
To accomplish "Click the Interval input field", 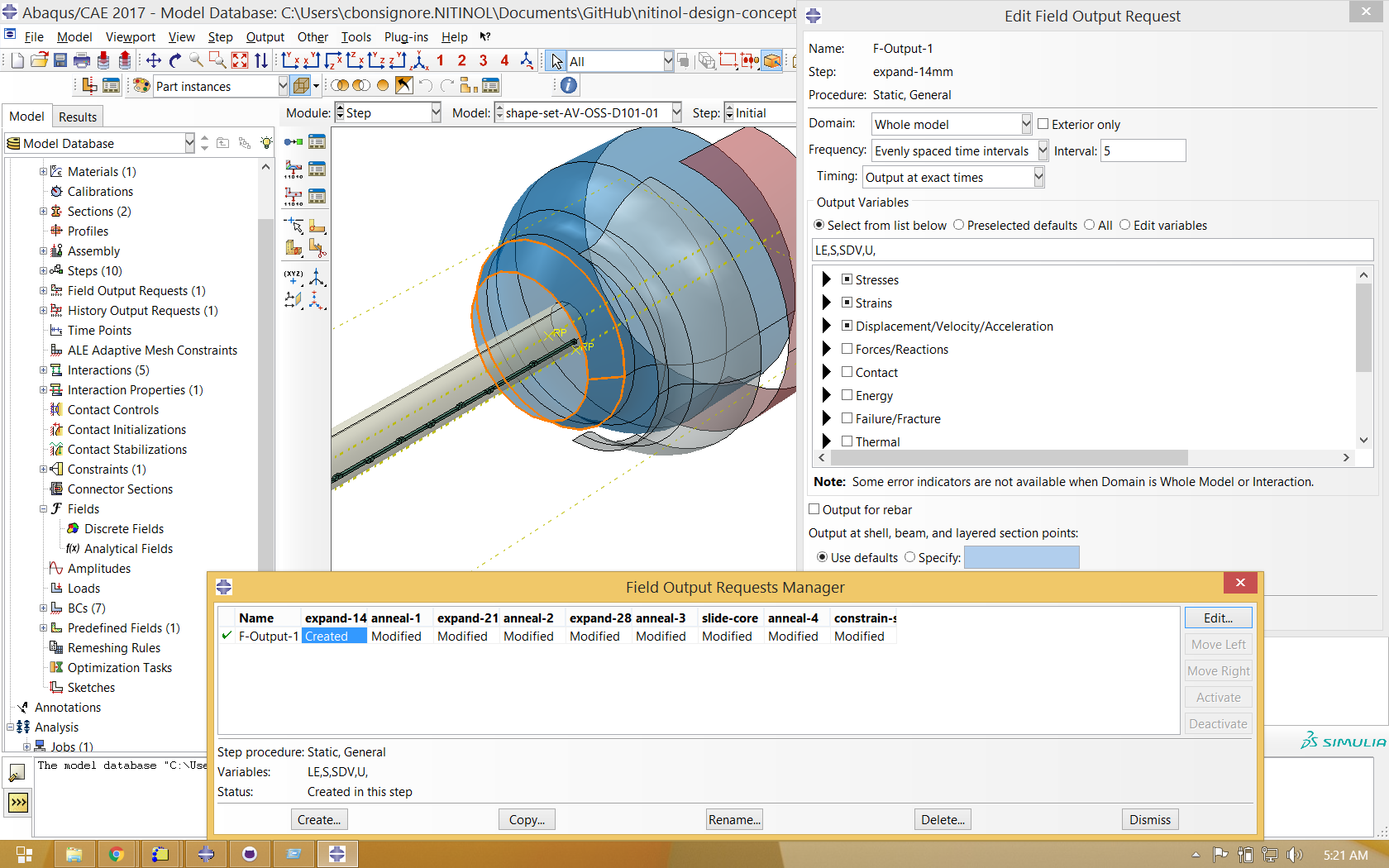I will [x=1143, y=150].
